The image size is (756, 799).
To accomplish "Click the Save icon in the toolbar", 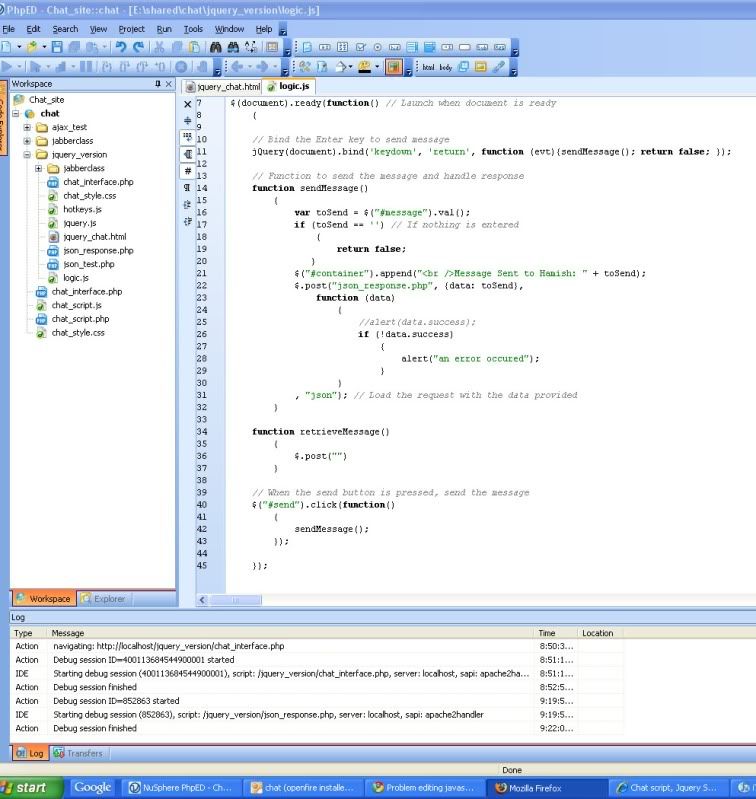I will coord(59,47).
